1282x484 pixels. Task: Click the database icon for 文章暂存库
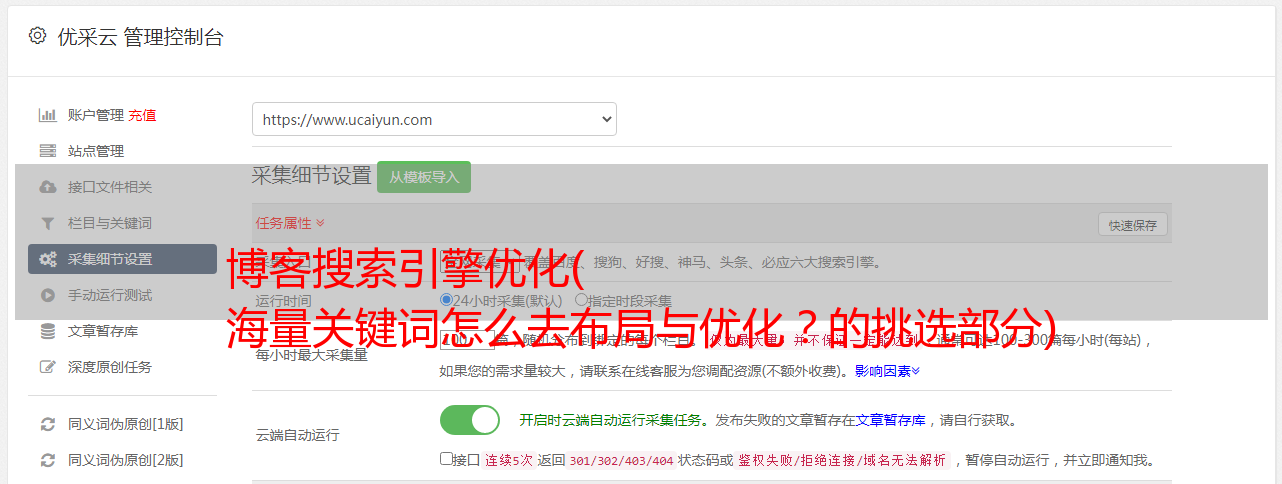(47, 331)
